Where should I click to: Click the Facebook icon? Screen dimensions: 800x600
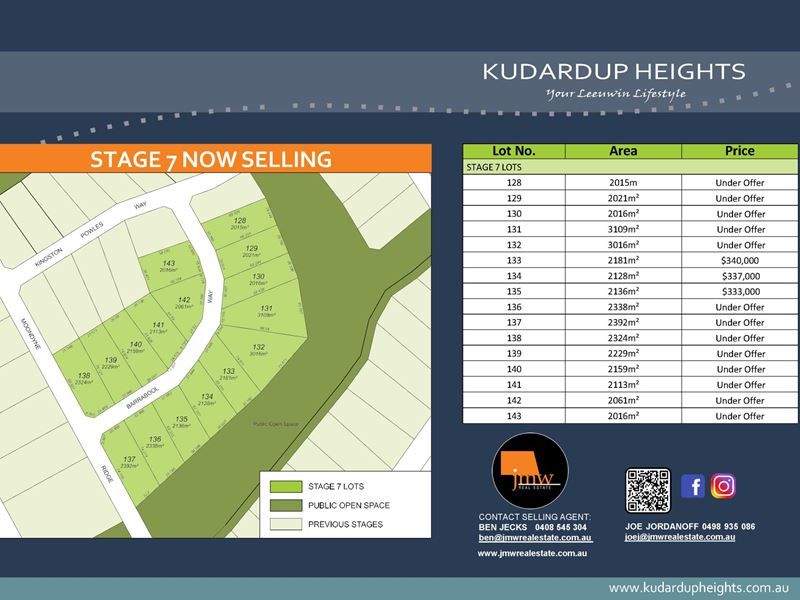point(693,486)
